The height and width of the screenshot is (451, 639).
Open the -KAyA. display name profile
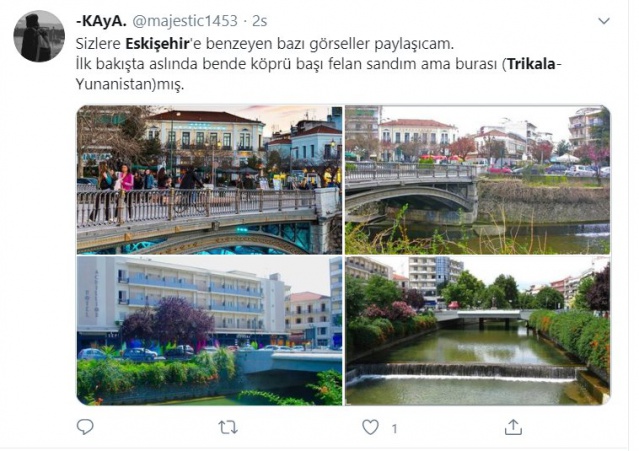click(x=101, y=21)
